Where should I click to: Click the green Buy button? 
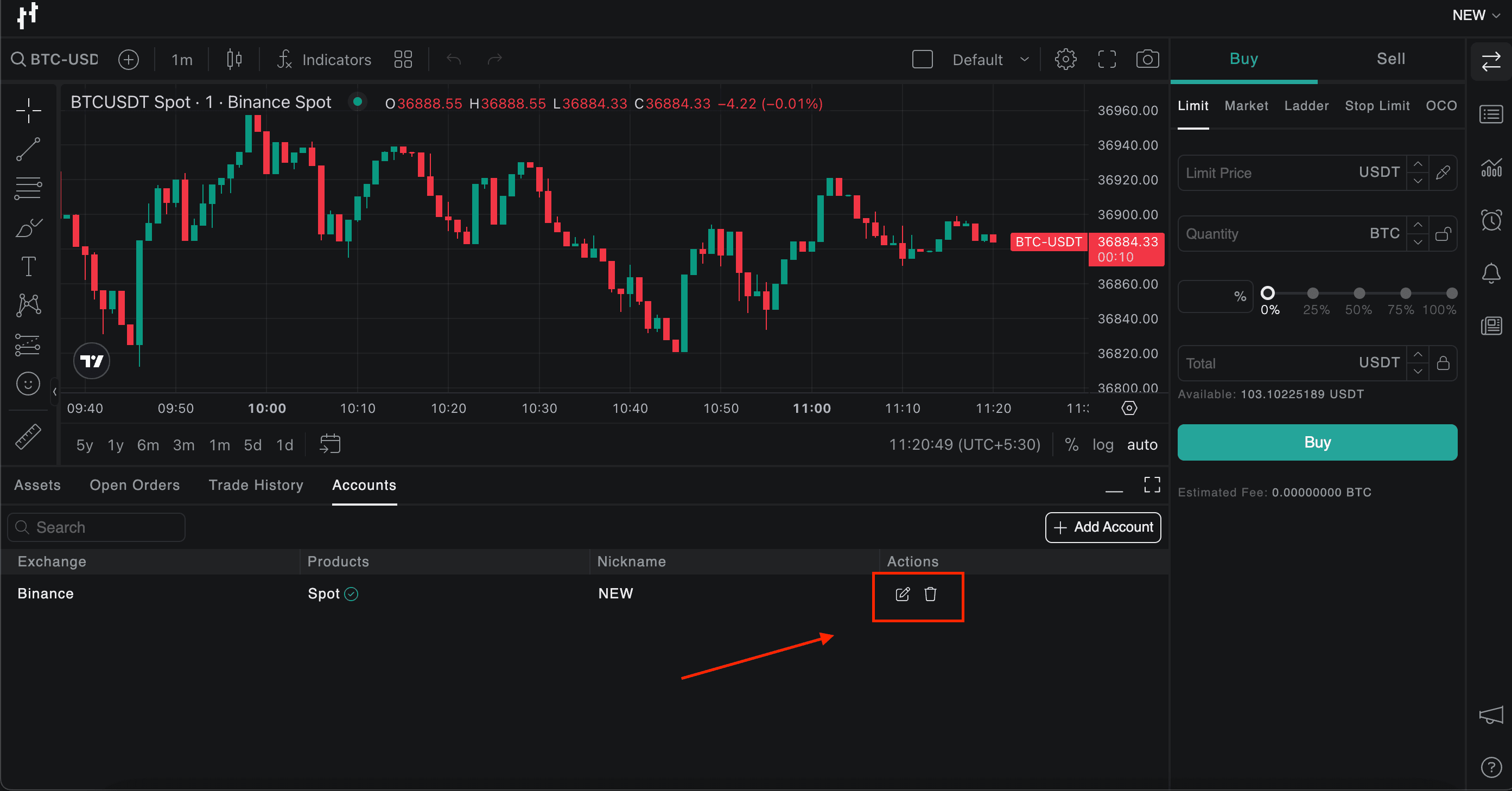(1317, 443)
